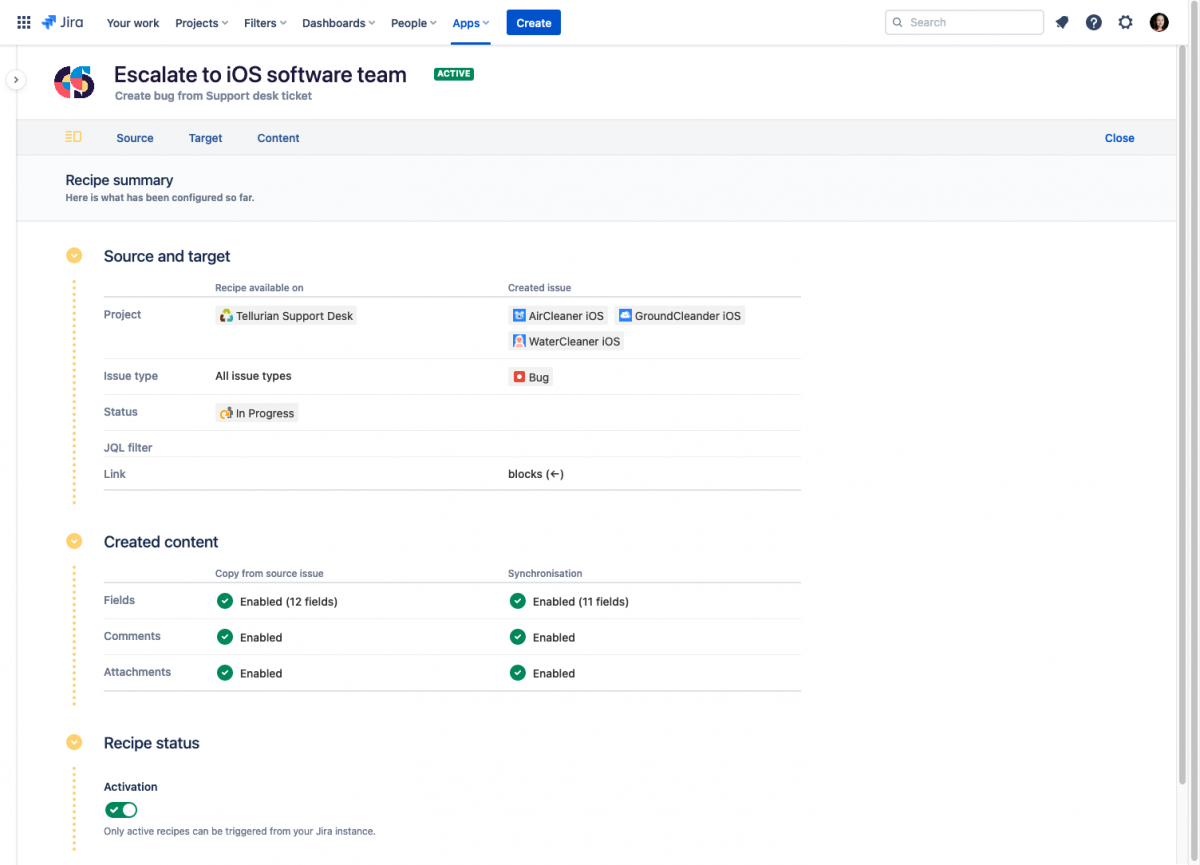Image resolution: width=1200 pixels, height=865 pixels.
Task: Click the recipe summary panel icon
Action: pos(73,137)
